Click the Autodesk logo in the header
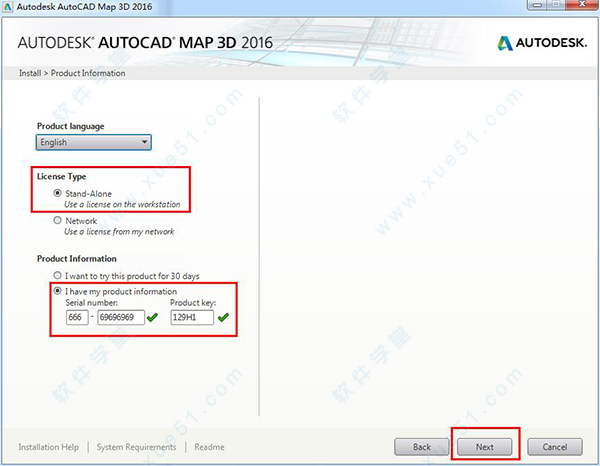 (x=542, y=43)
